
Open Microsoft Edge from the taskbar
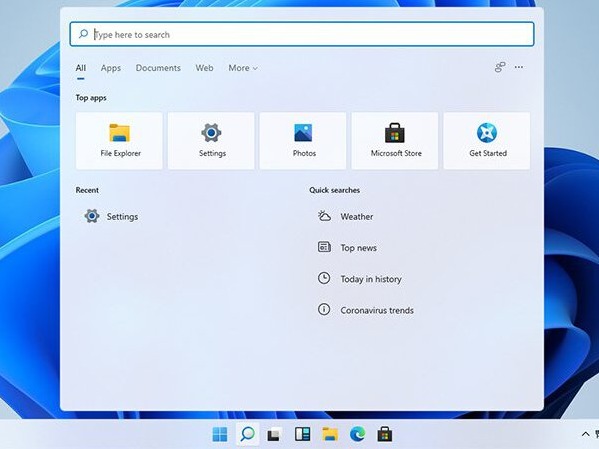358,434
